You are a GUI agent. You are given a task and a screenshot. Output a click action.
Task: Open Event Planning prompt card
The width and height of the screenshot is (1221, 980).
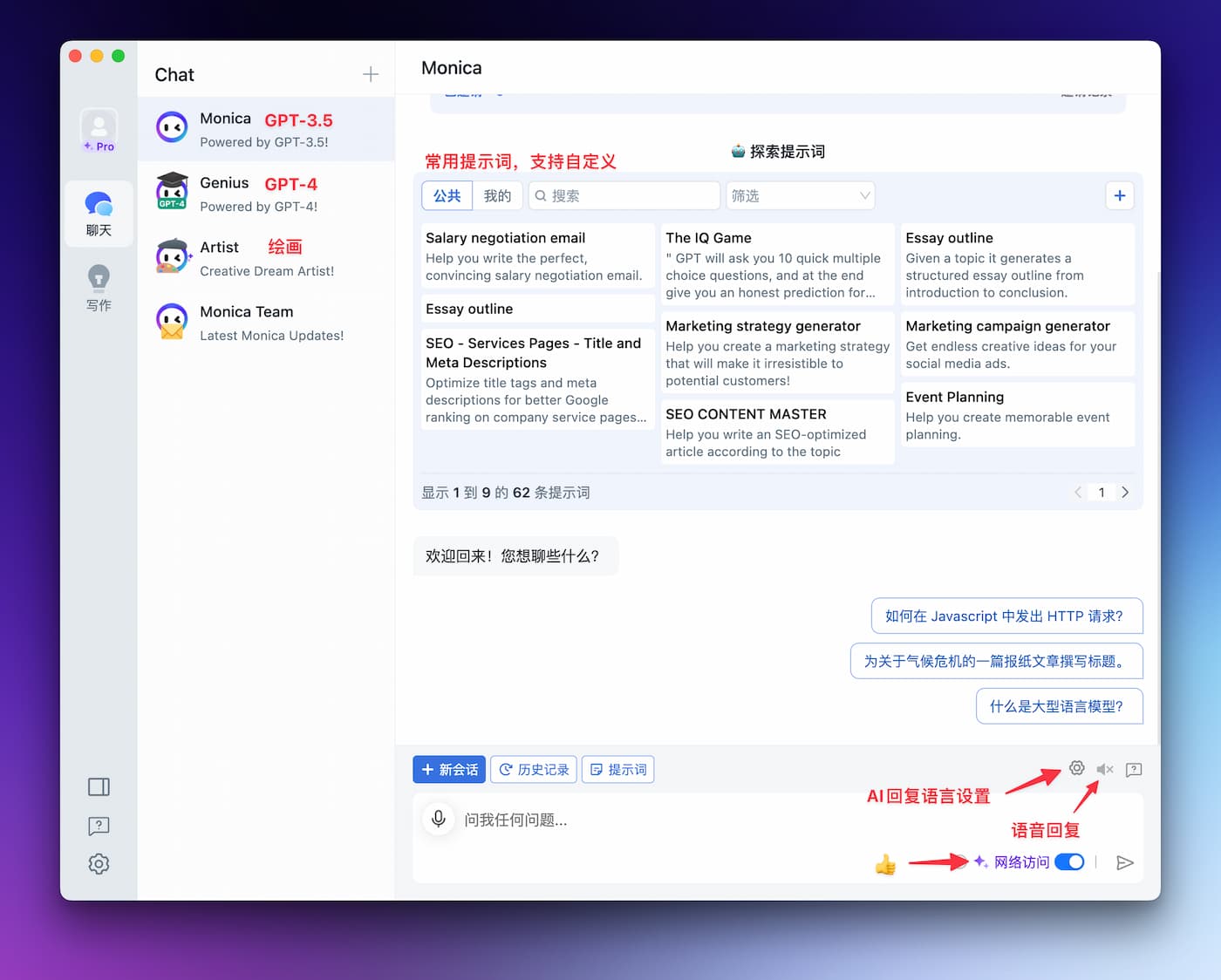coord(1017,414)
